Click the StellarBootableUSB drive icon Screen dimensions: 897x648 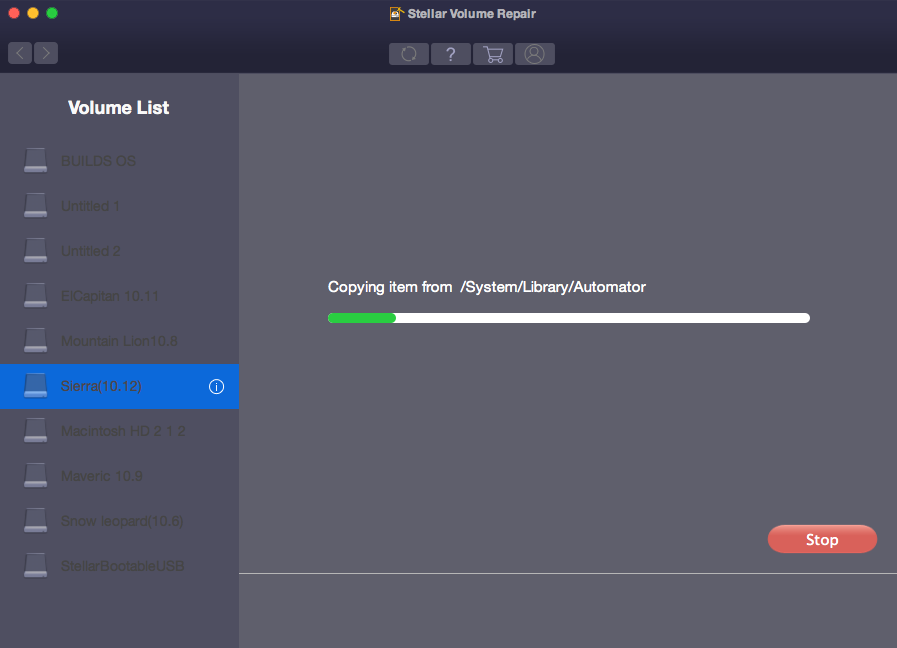[35, 566]
